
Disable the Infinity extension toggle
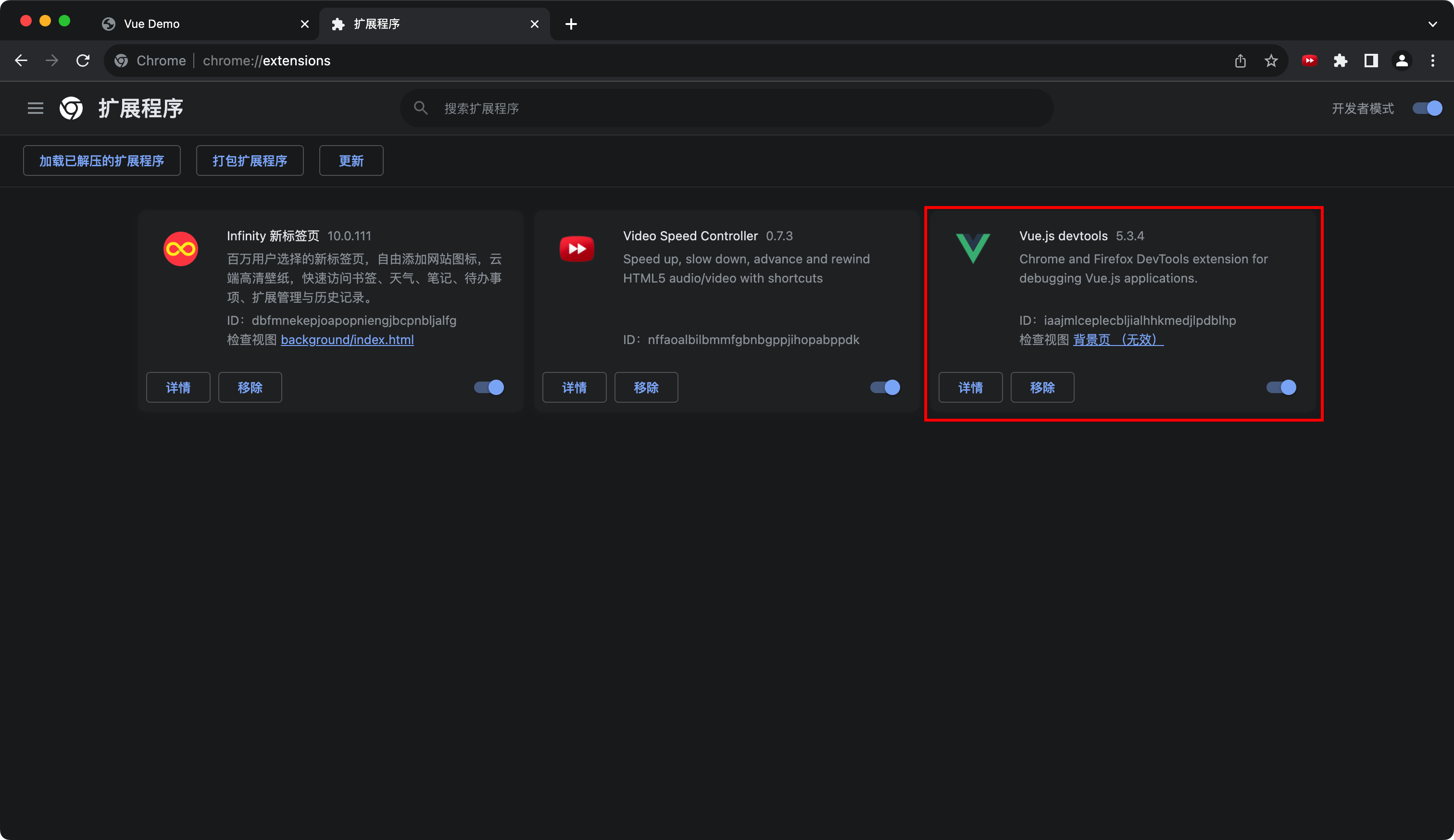click(x=489, y=387)
